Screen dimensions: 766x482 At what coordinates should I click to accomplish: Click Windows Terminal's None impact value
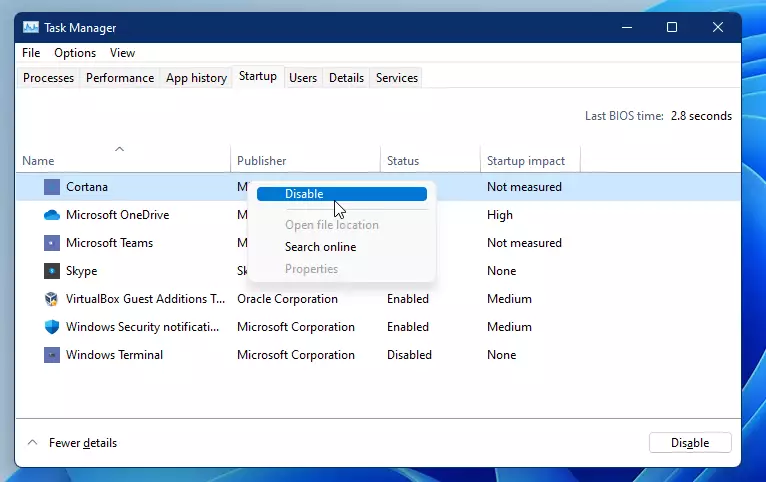[501, 355]
